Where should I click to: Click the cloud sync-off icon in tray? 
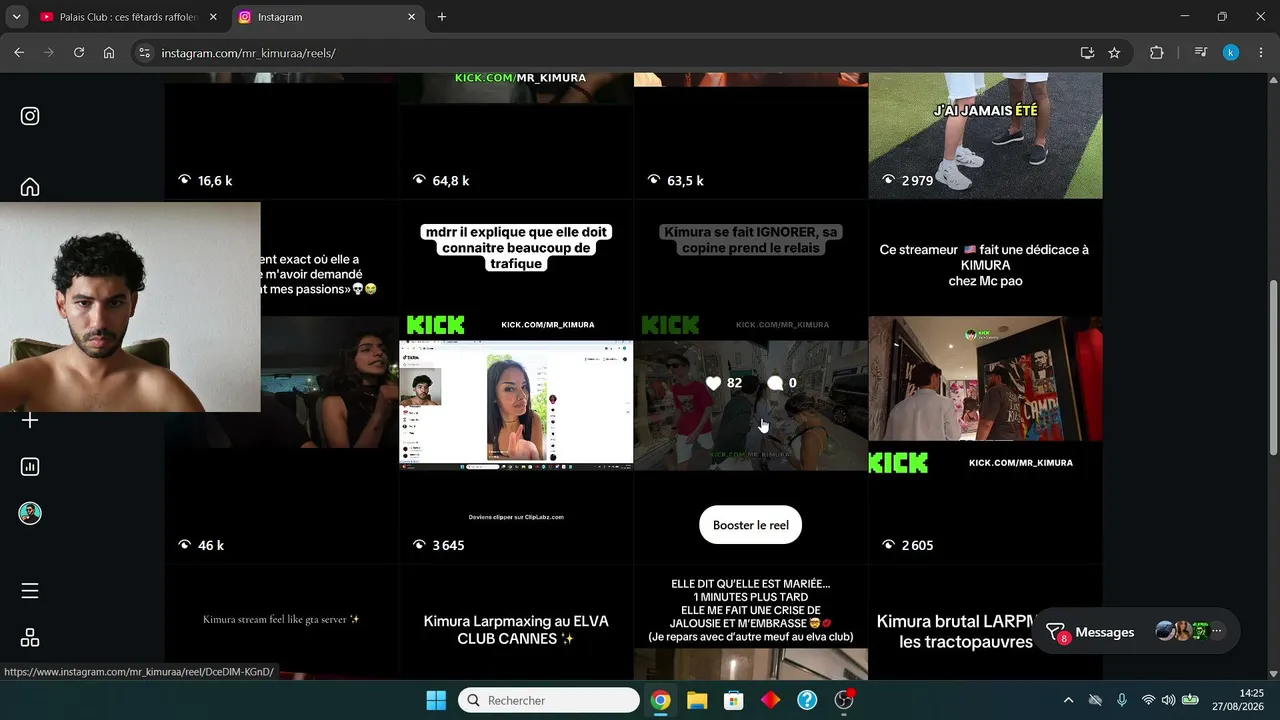click(1095, 700)
